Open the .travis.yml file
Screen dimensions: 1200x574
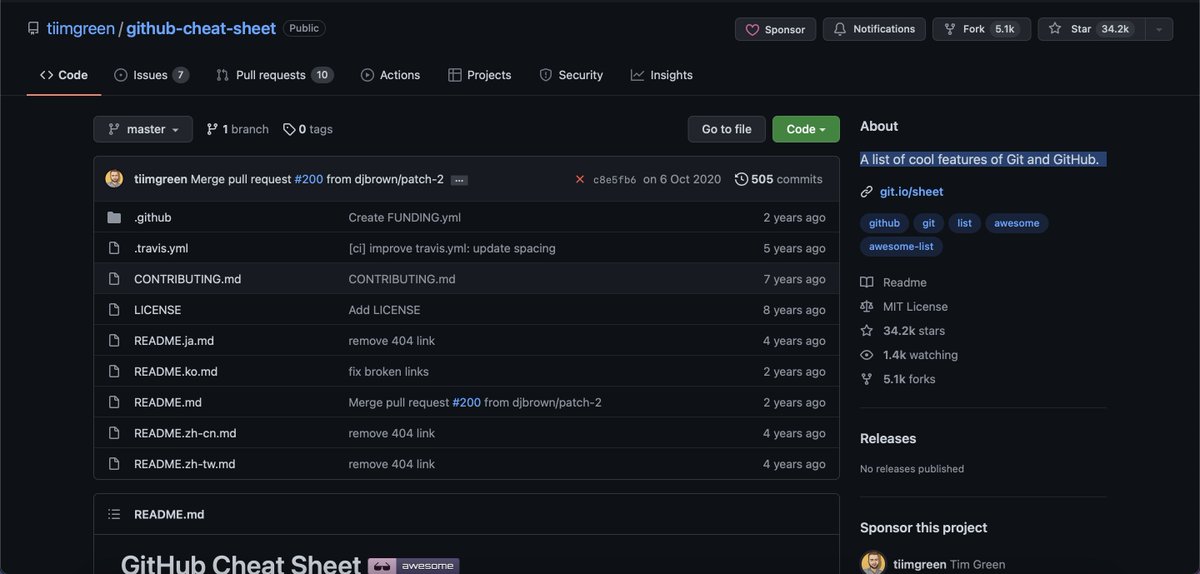coord(161,248)
